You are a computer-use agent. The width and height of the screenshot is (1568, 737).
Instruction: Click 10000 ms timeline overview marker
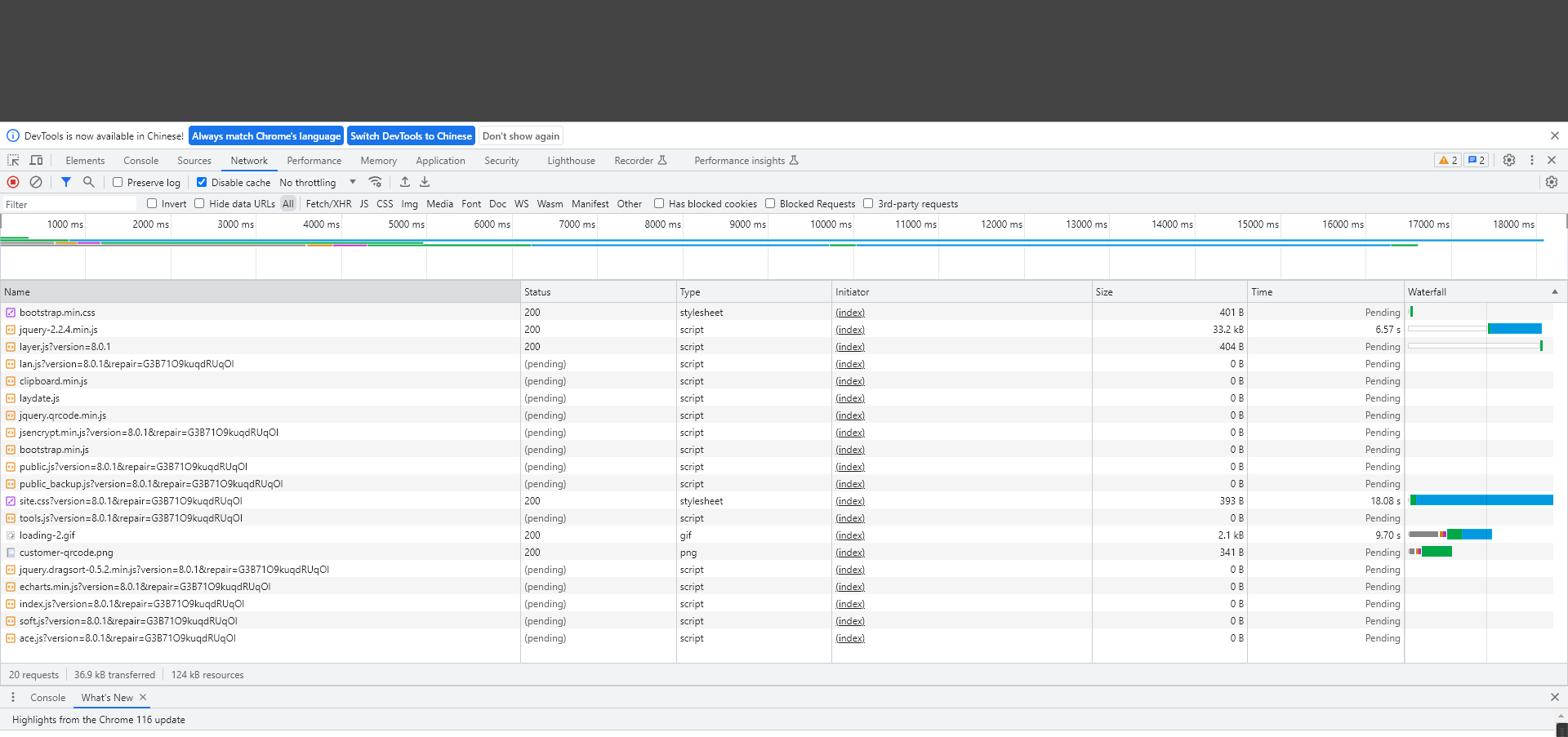point(831,224)
